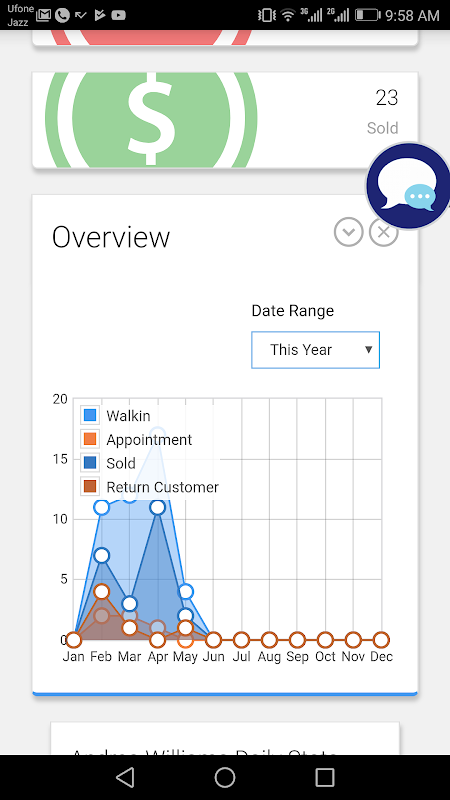Tap the 'Overview' heading
The width and height of the screenshot is (450, 800).
pyautogui.click(x=111, y=237)
